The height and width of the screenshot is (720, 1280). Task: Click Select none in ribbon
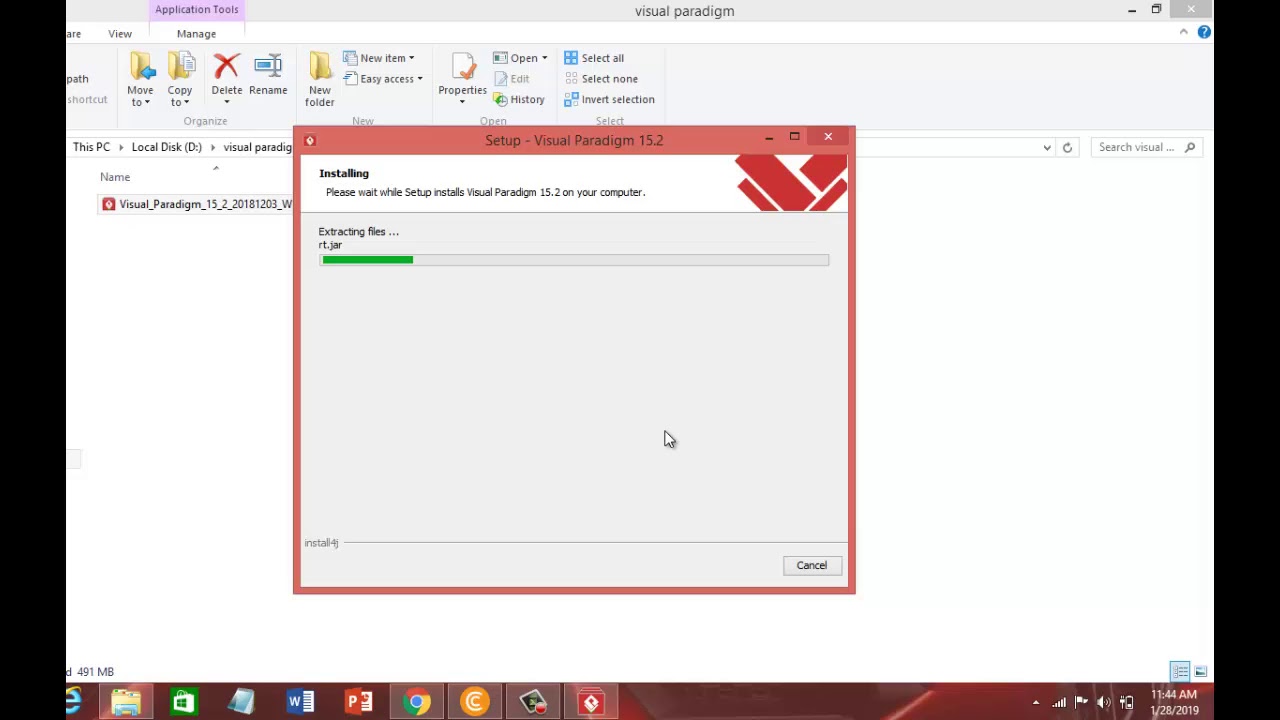[x=601, y=79]
